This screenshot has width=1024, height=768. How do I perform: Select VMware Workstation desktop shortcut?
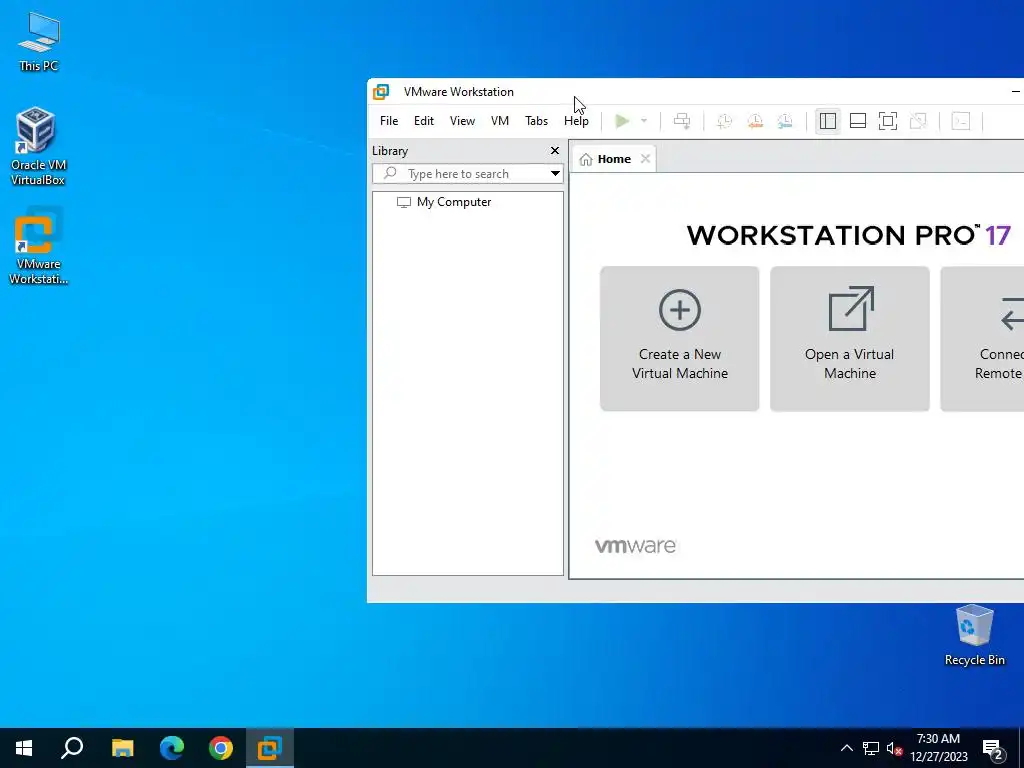coord(39,246)
